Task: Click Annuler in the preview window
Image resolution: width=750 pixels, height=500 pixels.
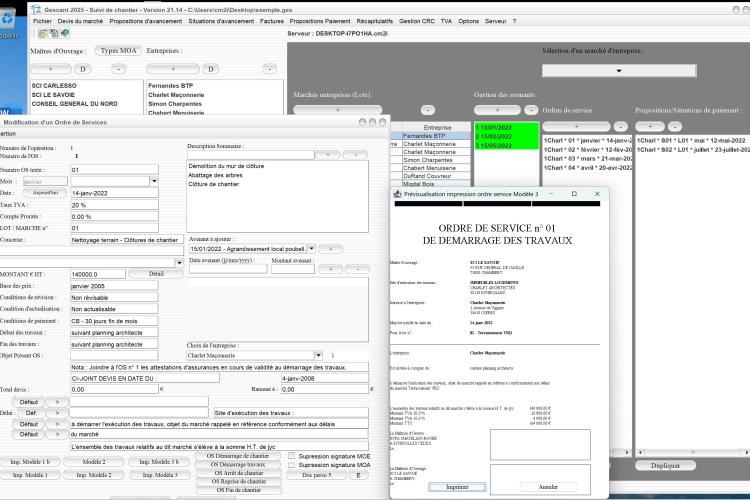Action: [x=548, y=487]
